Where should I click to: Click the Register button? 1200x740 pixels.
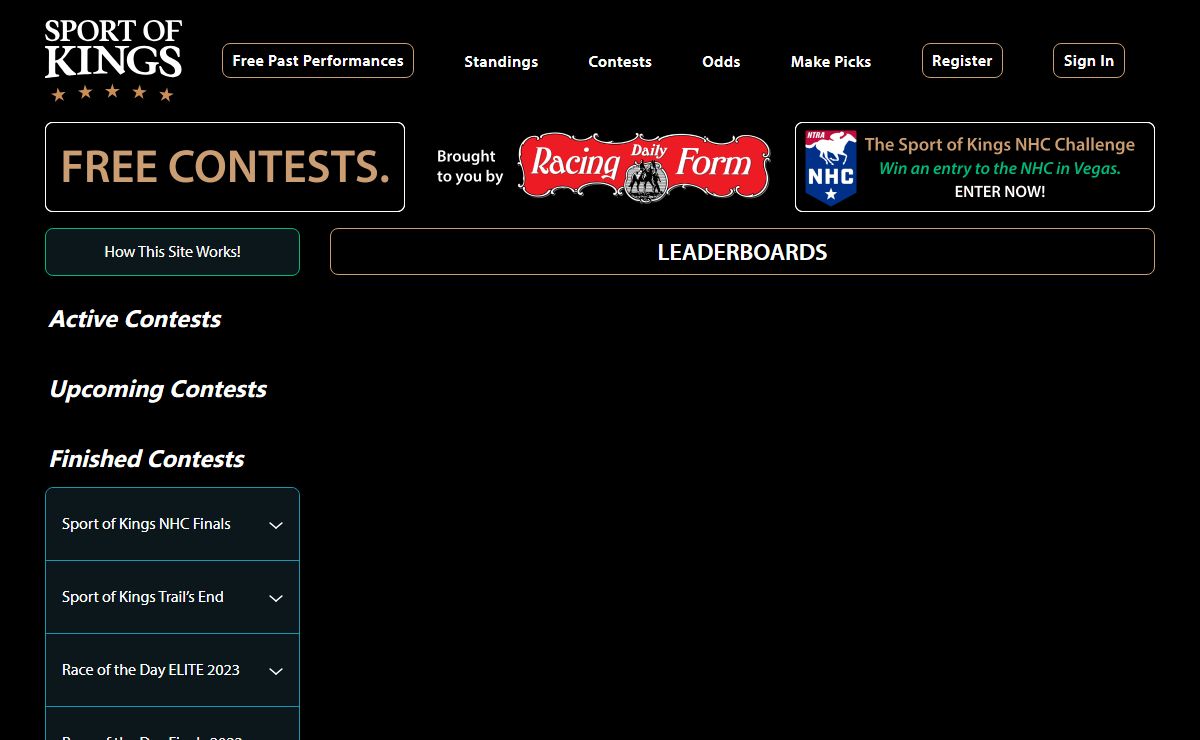tap(962, 60)
